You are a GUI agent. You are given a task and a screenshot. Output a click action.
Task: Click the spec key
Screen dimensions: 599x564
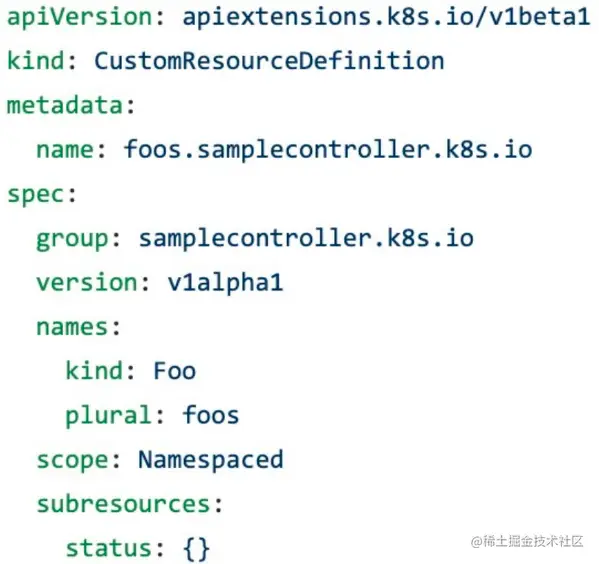(36, 195)
